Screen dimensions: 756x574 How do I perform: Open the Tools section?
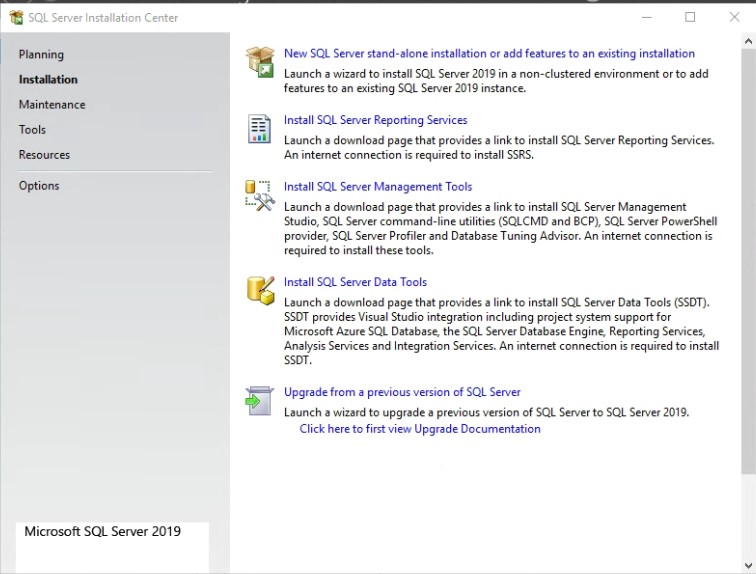32,130
